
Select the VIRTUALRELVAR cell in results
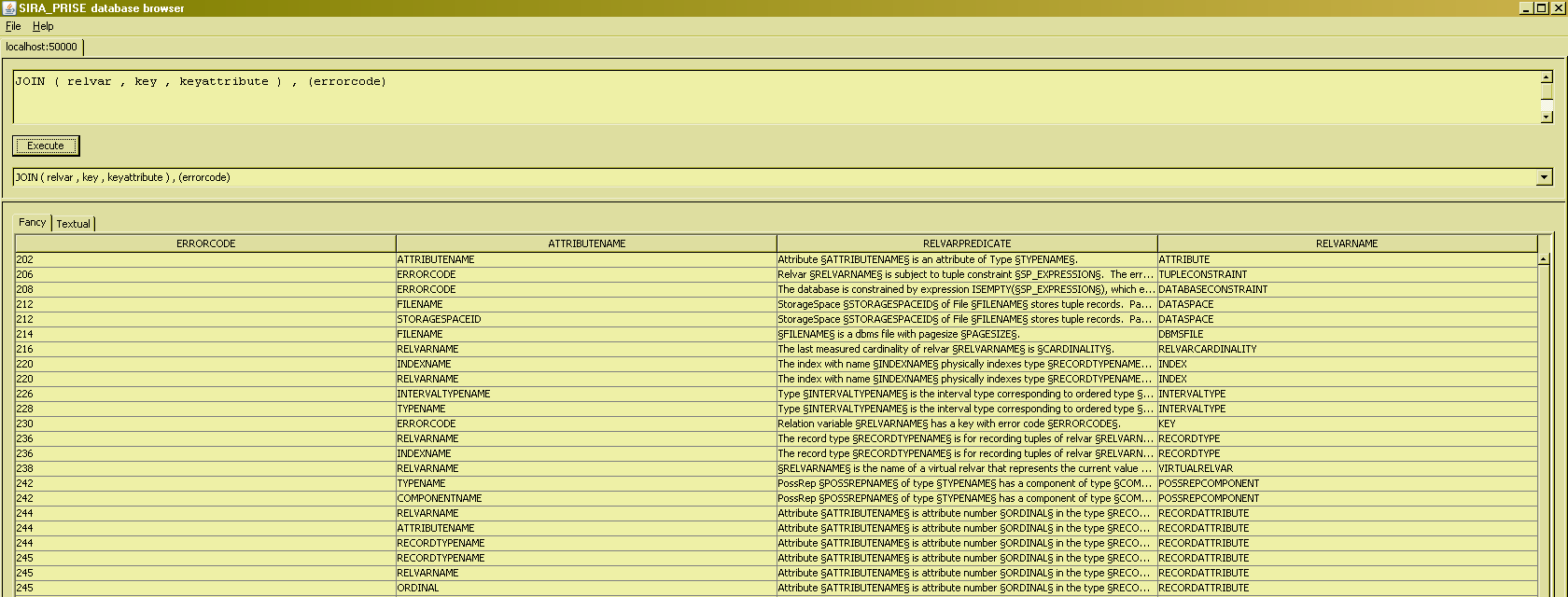click(x=1196, y=468)
